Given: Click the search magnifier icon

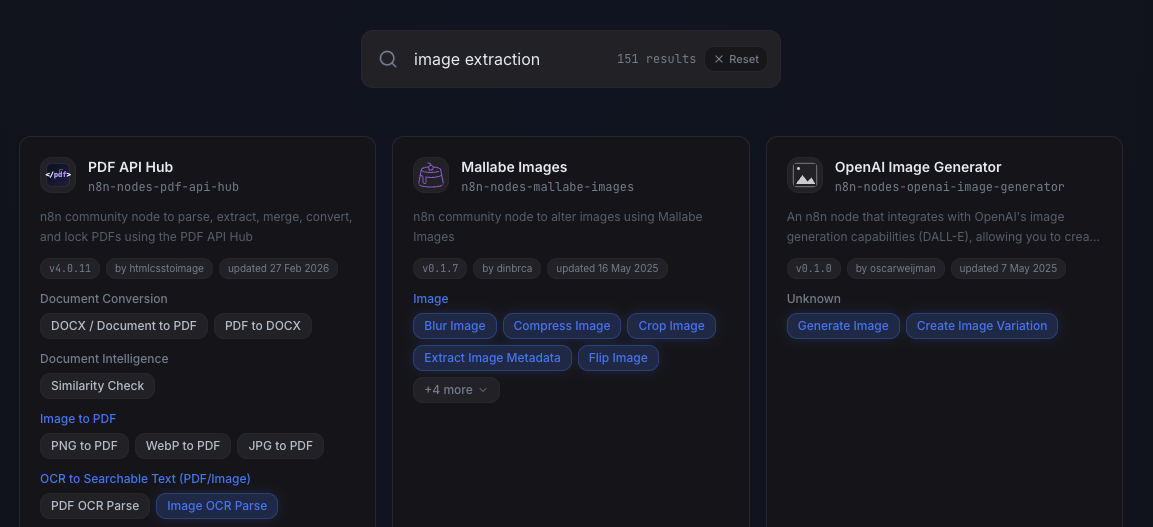Looking at the screenshot, I should point(388,59).
